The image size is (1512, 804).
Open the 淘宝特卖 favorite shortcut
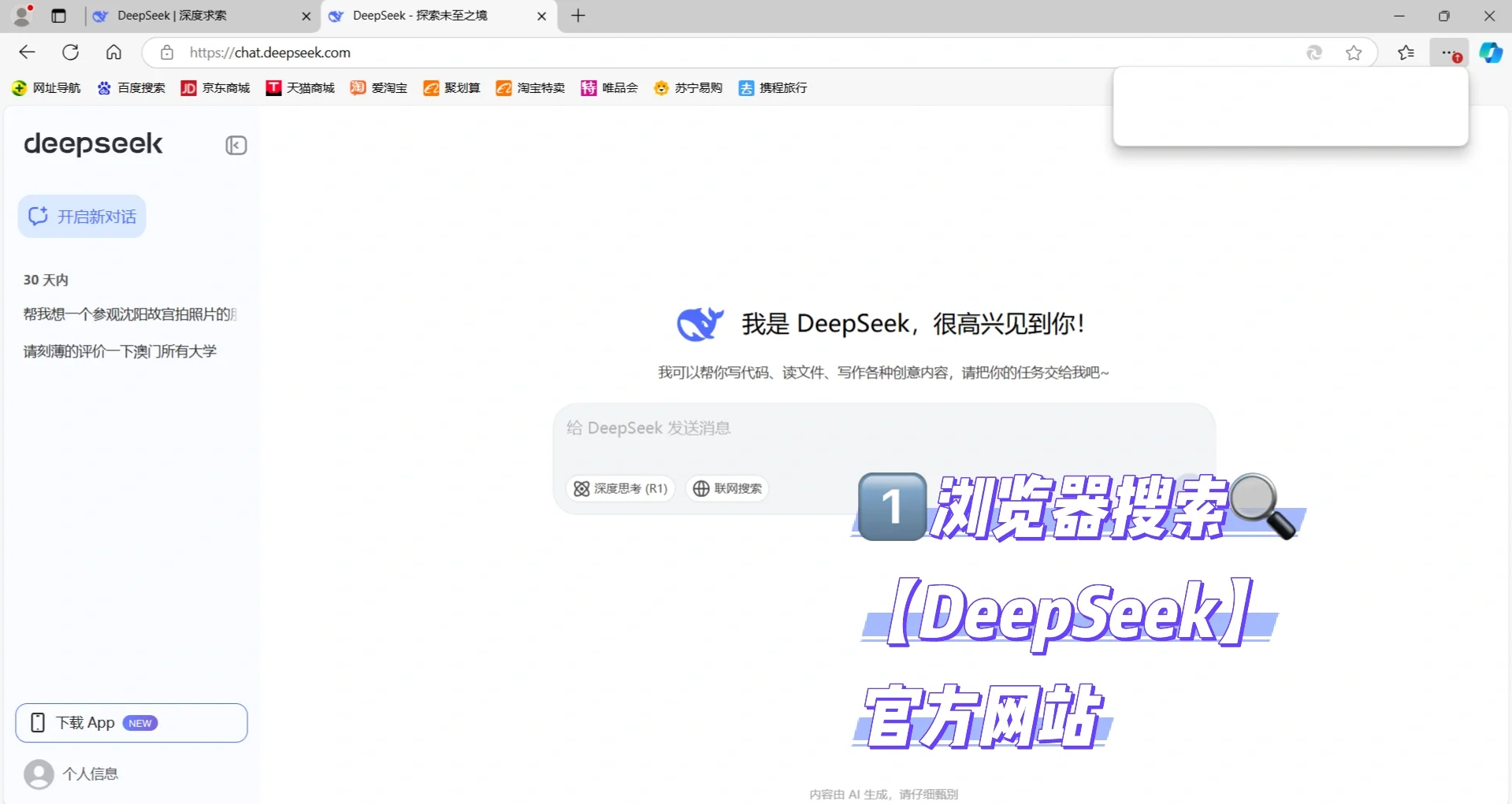(530, 87)
